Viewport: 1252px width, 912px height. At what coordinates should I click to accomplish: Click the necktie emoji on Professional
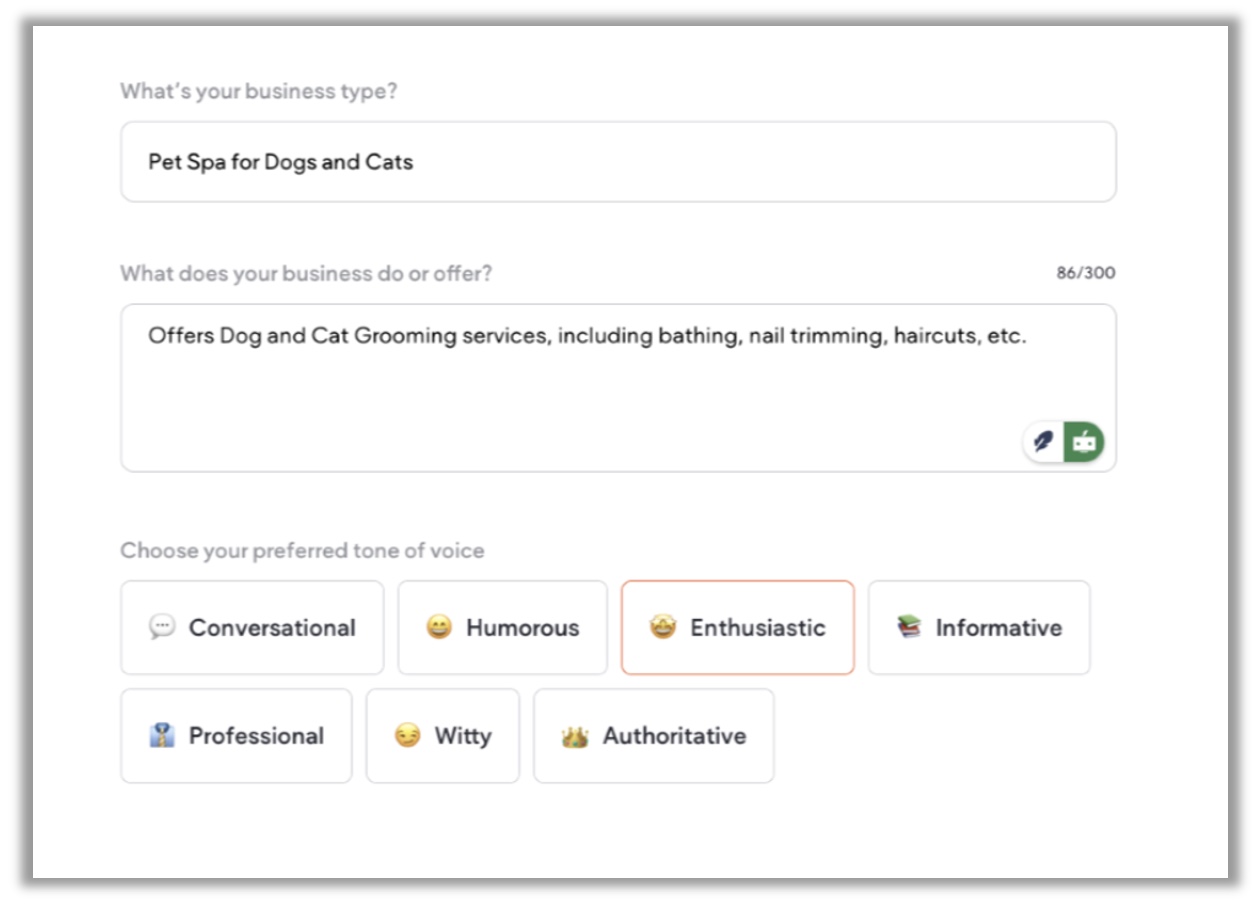[x=162, y=736]
